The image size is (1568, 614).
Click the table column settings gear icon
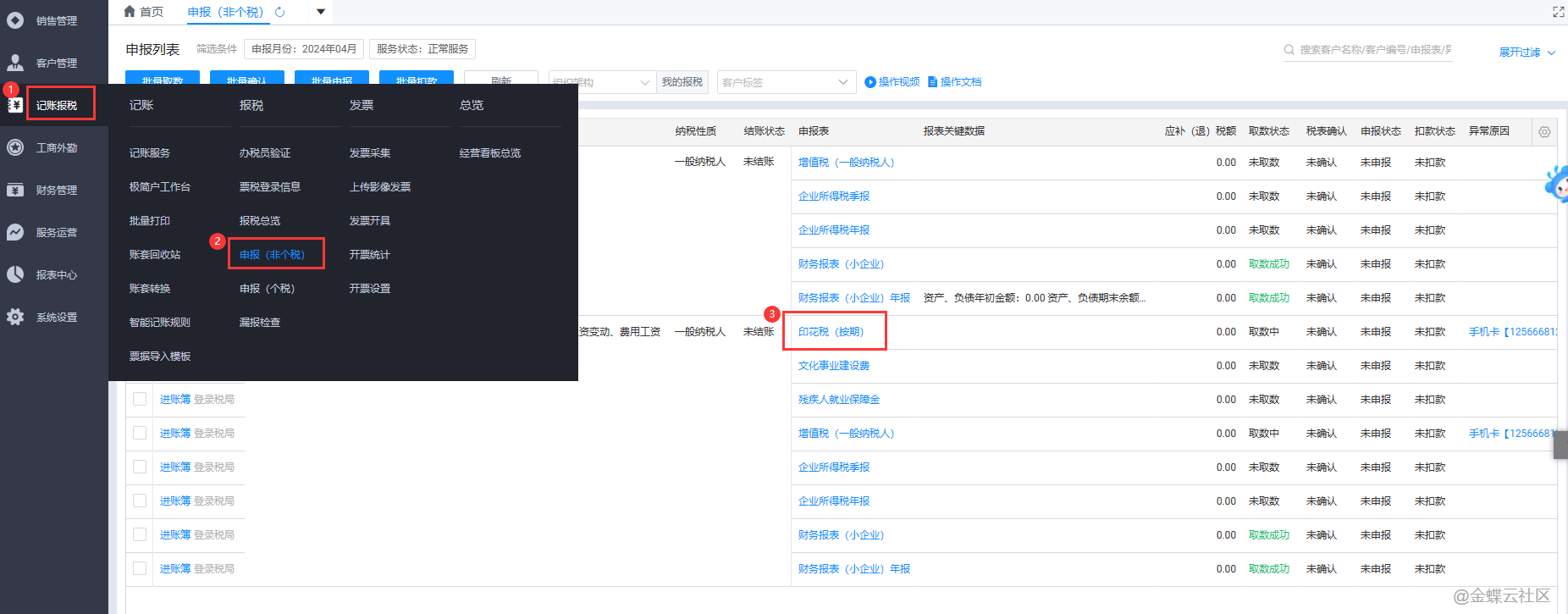point(1544,132)
